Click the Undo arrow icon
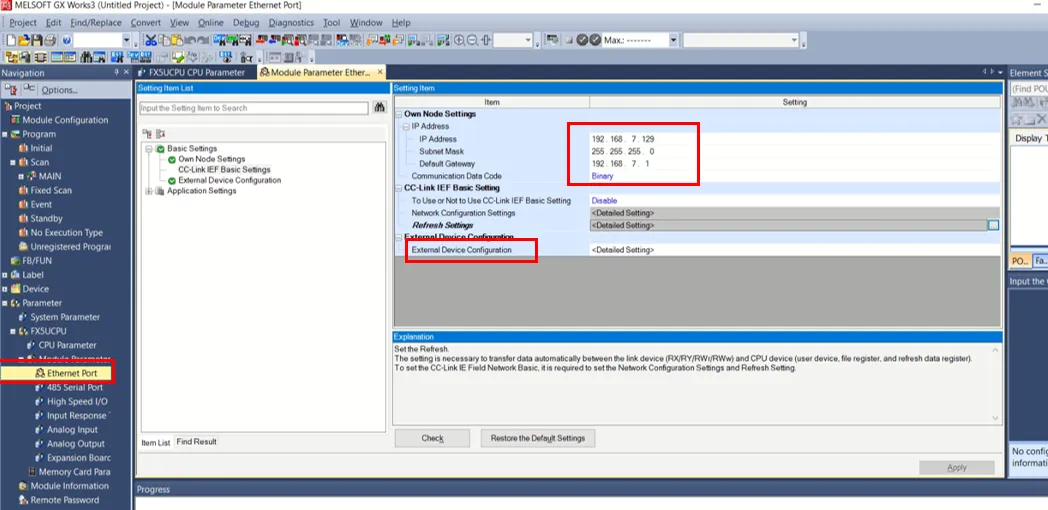Screen dimensions: 1048x510 (190, 40)
